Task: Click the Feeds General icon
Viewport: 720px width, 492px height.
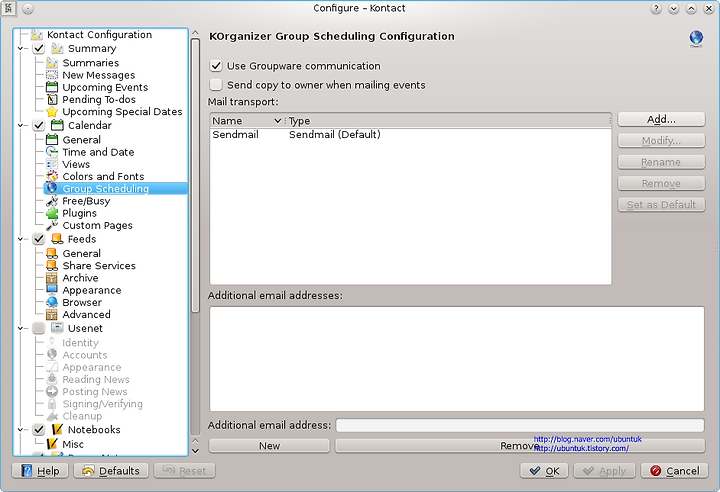Action: coord(52,253)
